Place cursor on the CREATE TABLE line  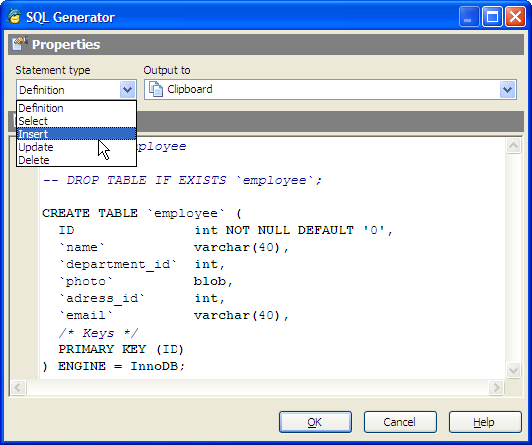click(x=142, y=213)
